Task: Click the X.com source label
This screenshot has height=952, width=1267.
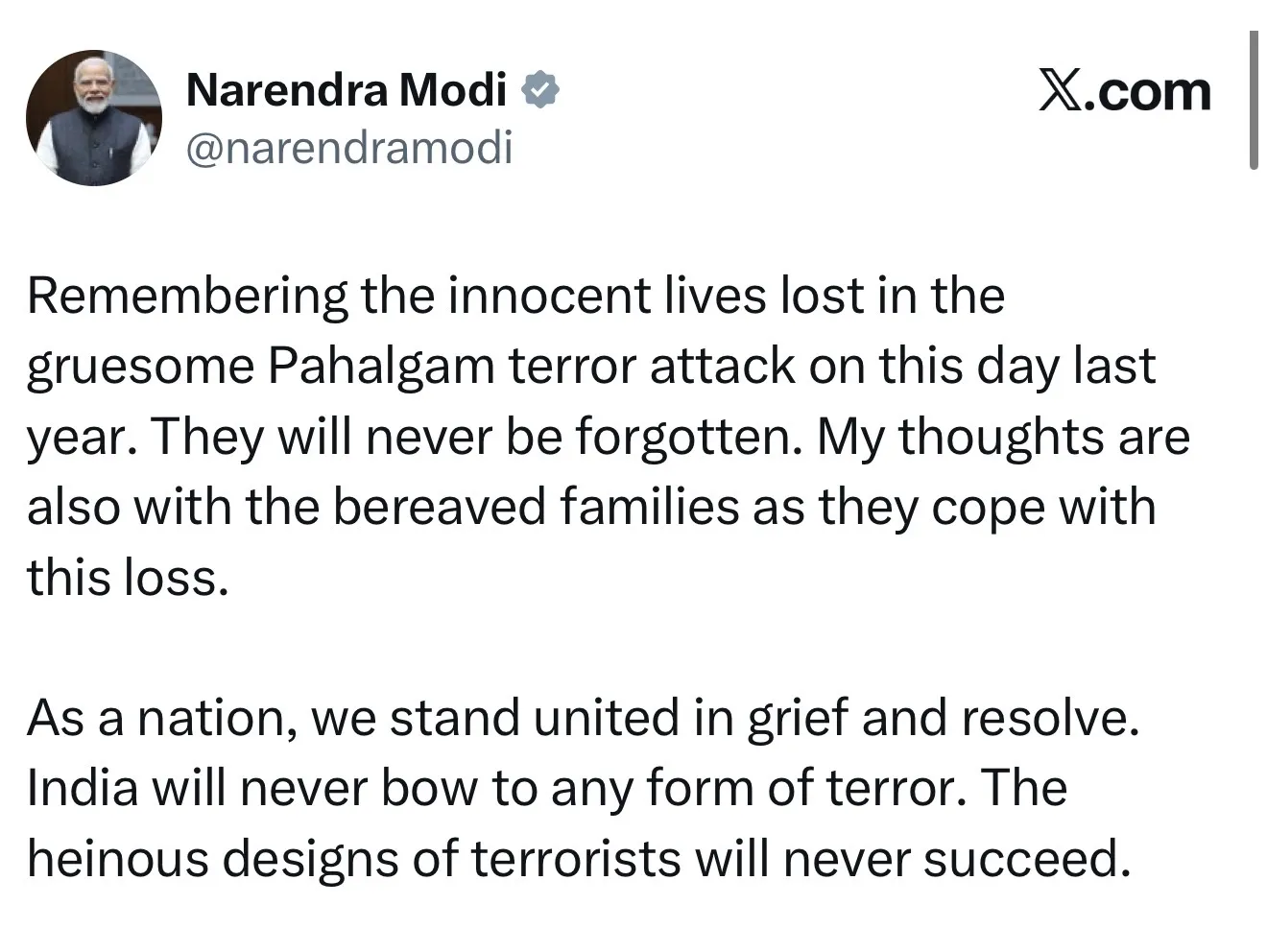Action: point(1125,92)
